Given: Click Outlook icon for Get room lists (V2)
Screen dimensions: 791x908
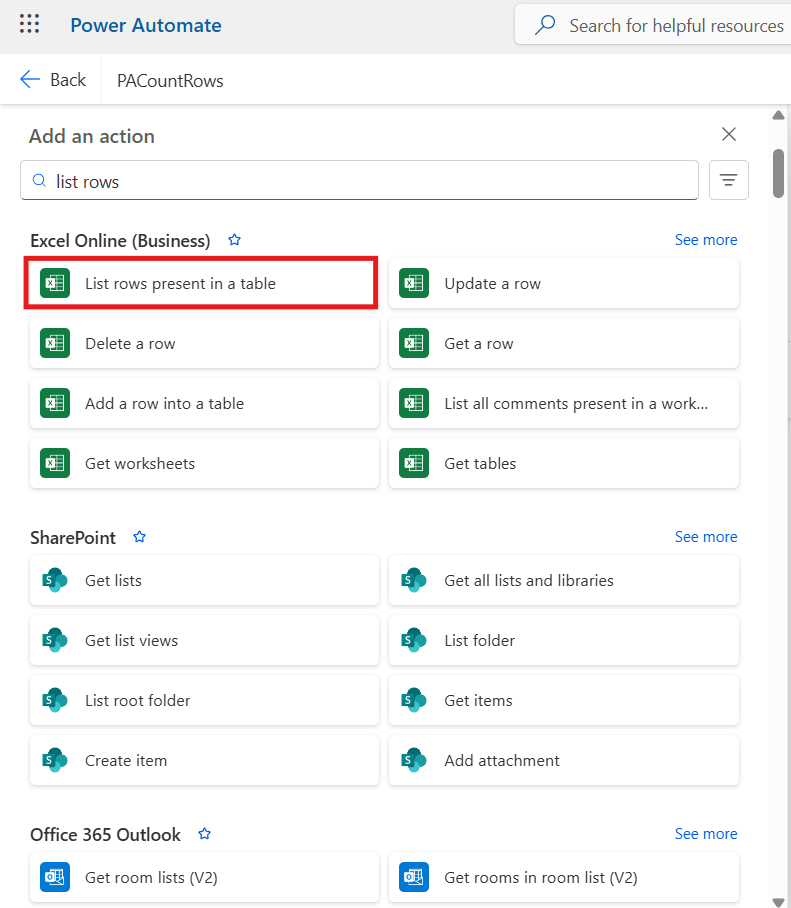Looking at the screenshot, I should pyautogui.click(x=55, y=878).
